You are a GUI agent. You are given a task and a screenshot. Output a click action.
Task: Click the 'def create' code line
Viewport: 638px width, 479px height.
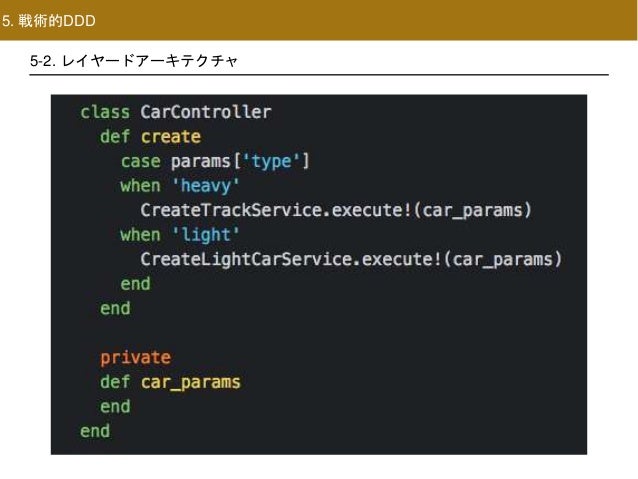click(151, 137)
